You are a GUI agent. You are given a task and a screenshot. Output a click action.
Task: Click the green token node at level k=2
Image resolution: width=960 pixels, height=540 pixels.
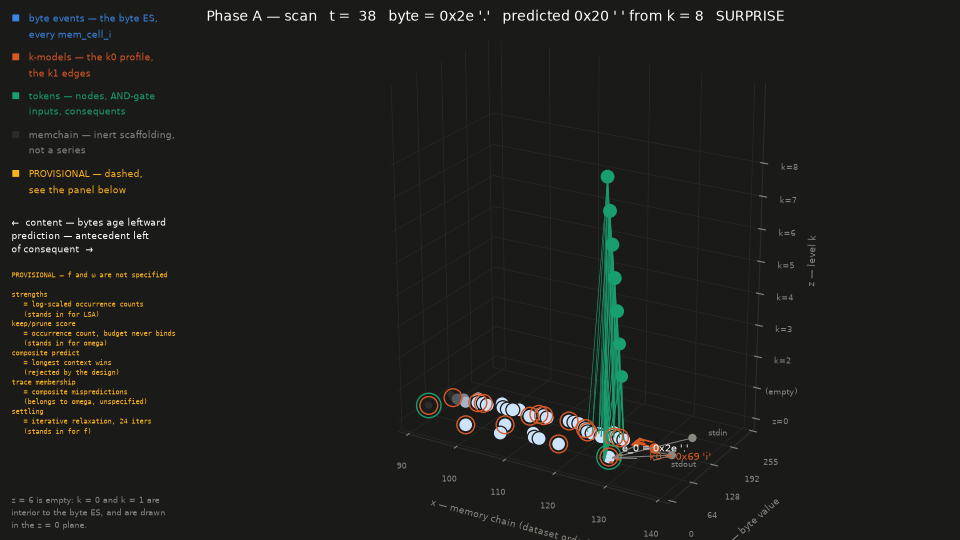(621, 377)
